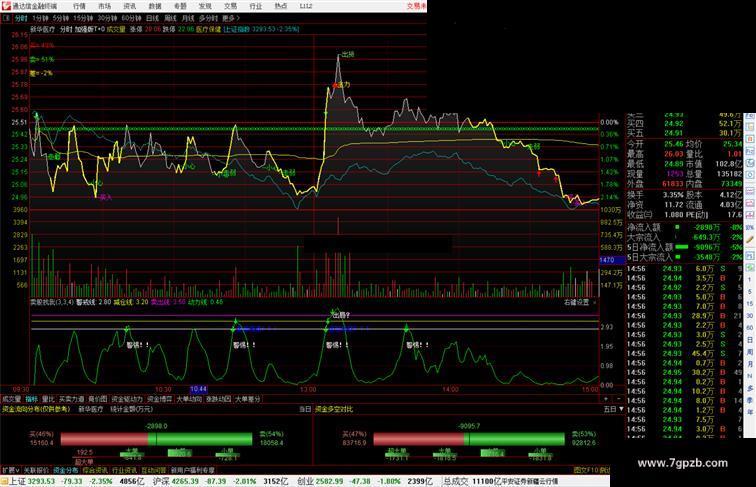Click the sidebar icon beside the 最高 row
The width and height of the screenshot is (756, 487).
(x=750, y=163)
